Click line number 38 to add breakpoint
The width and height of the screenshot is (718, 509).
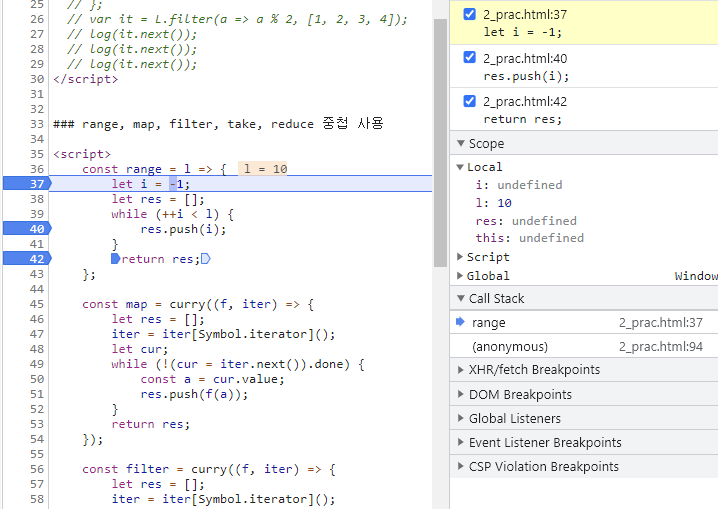[x=37, y=199]
